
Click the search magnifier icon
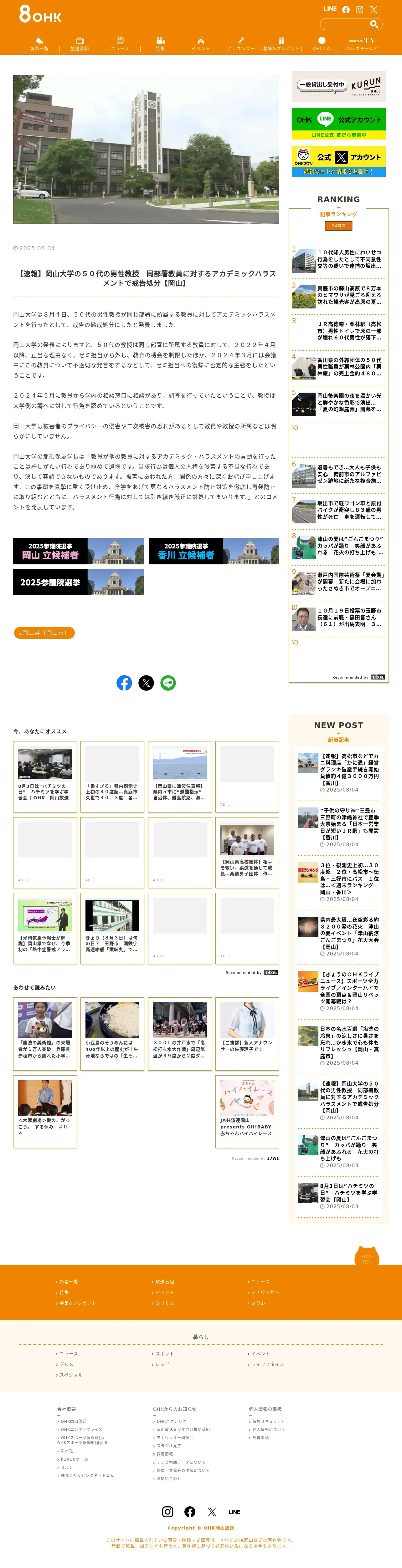point(374,24)
